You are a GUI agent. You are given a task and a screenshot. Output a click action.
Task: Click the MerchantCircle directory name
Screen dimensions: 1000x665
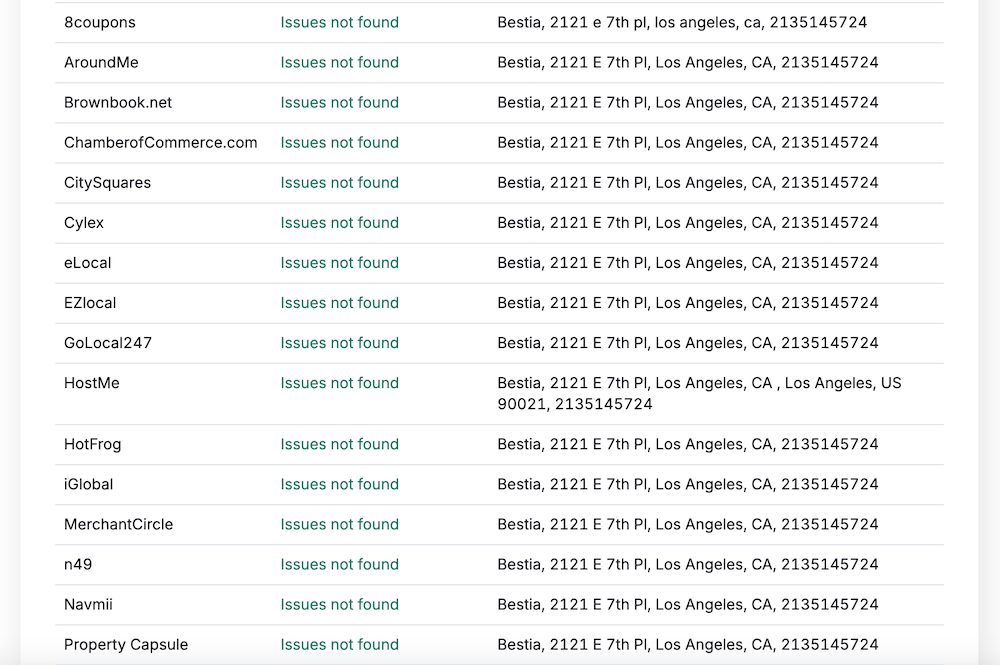coord(118,524)
